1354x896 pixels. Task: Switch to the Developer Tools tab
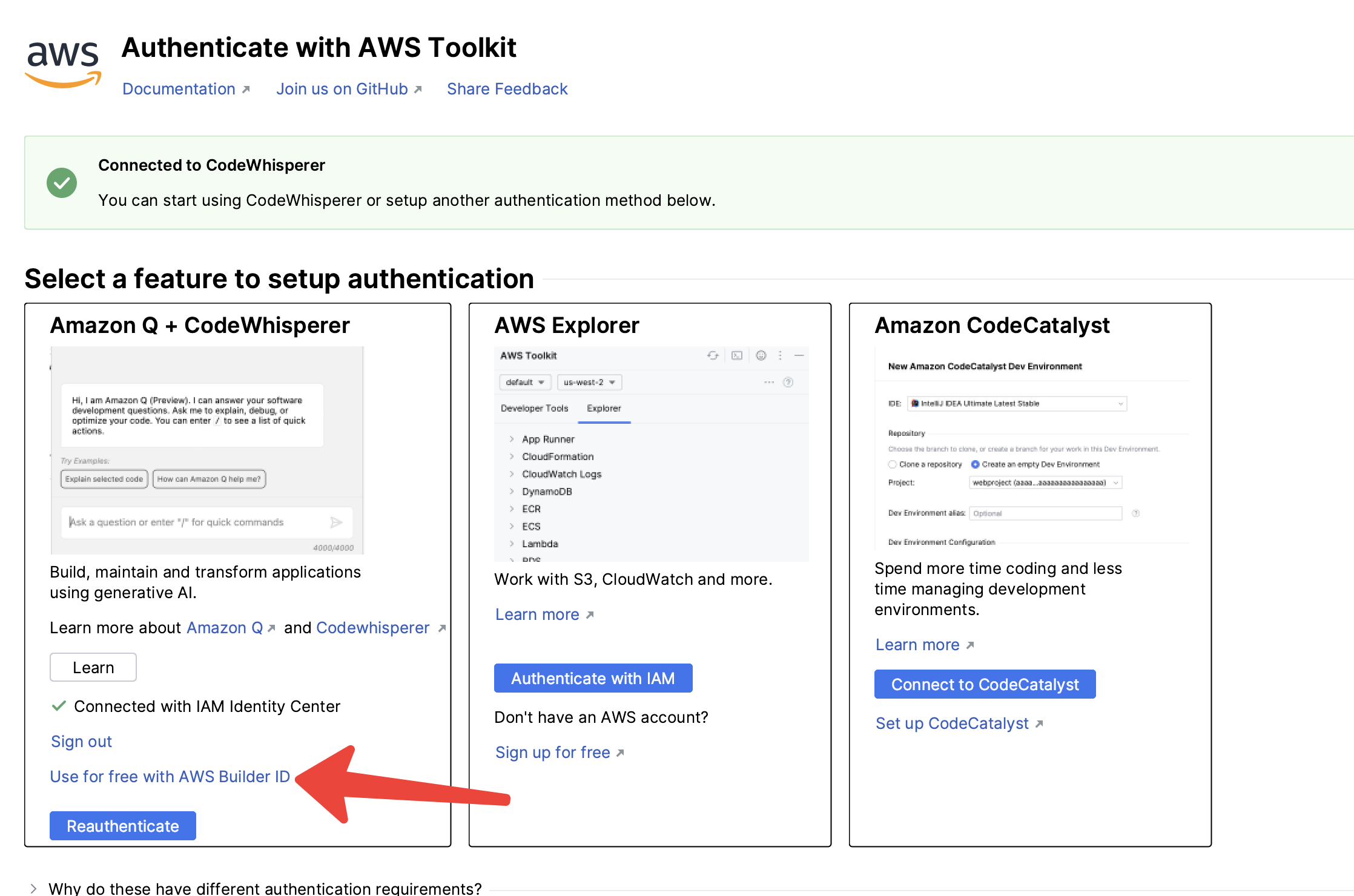click(x=534, y=408)
